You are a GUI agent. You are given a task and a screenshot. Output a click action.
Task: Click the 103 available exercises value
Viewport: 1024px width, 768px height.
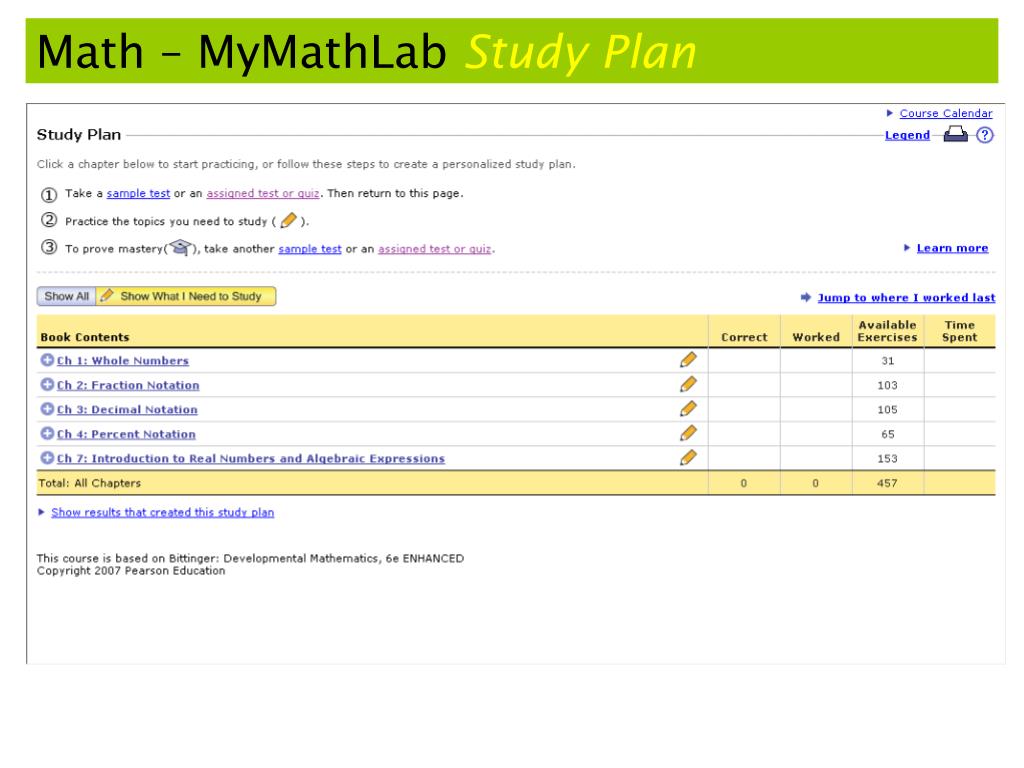coord(888,385)
